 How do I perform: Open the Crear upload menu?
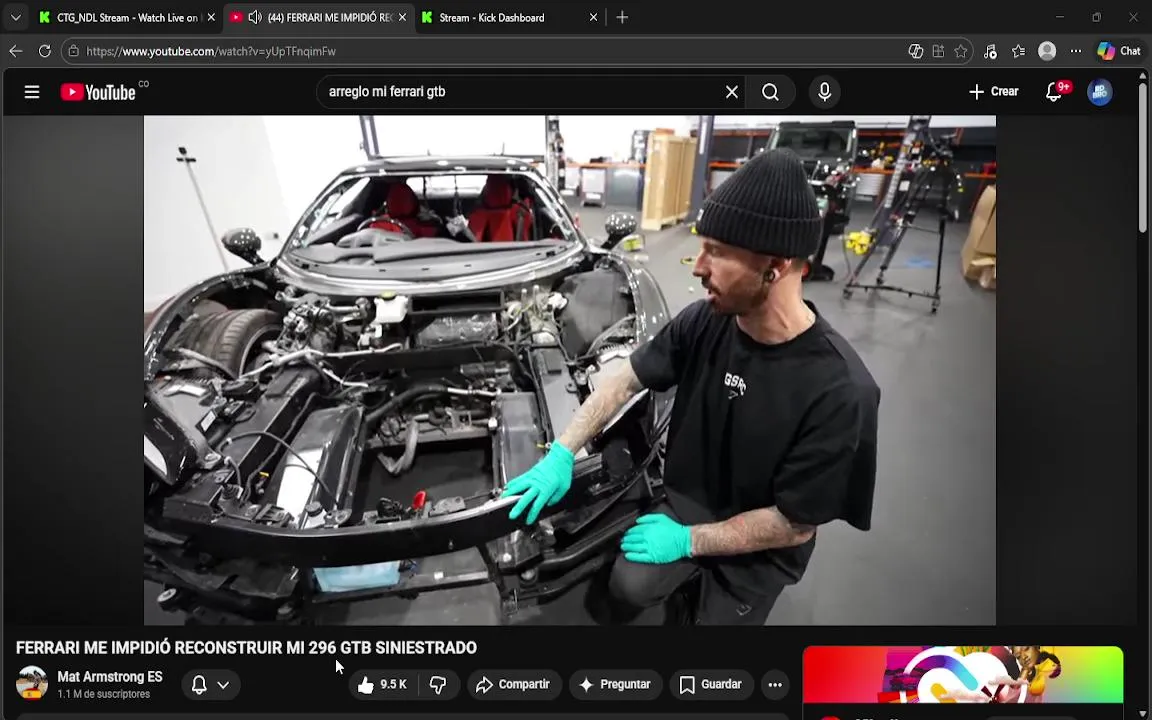[x=993, y=92]
